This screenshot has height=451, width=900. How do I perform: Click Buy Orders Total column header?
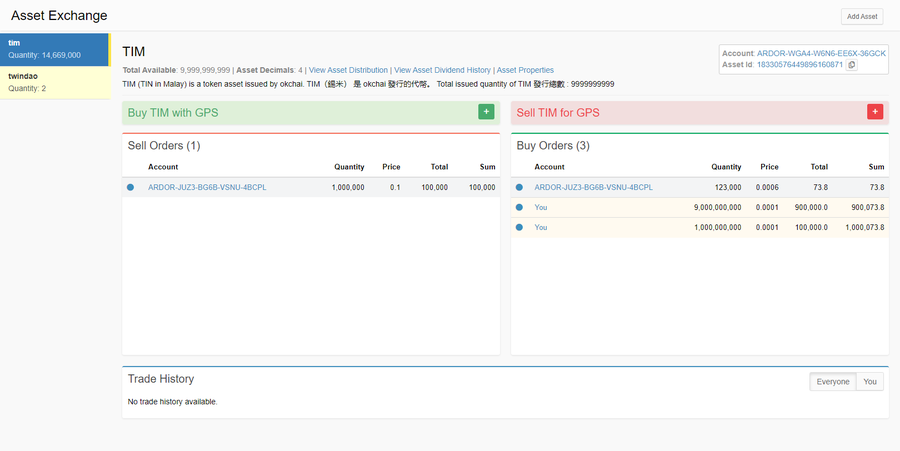819,167
